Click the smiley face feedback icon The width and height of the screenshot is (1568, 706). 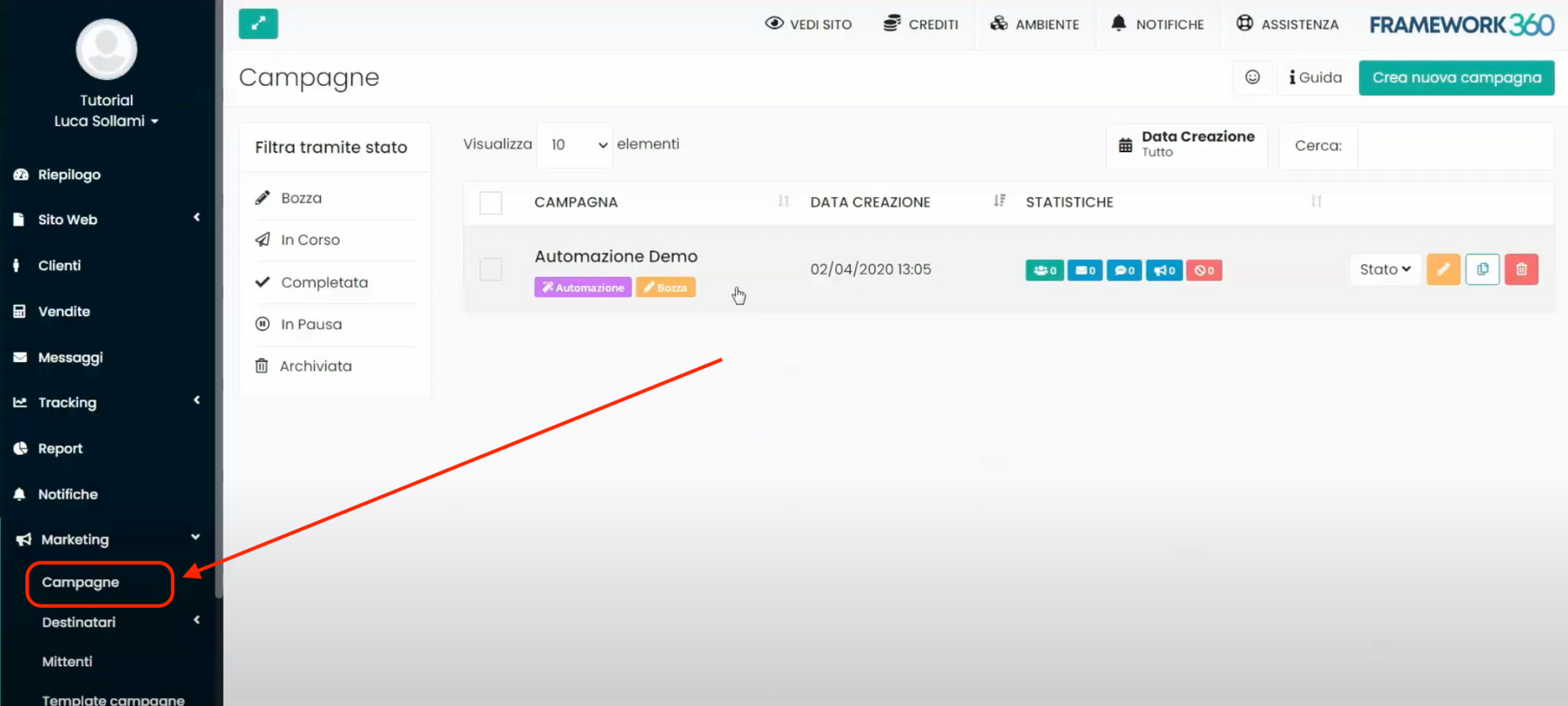point(1252,78)
